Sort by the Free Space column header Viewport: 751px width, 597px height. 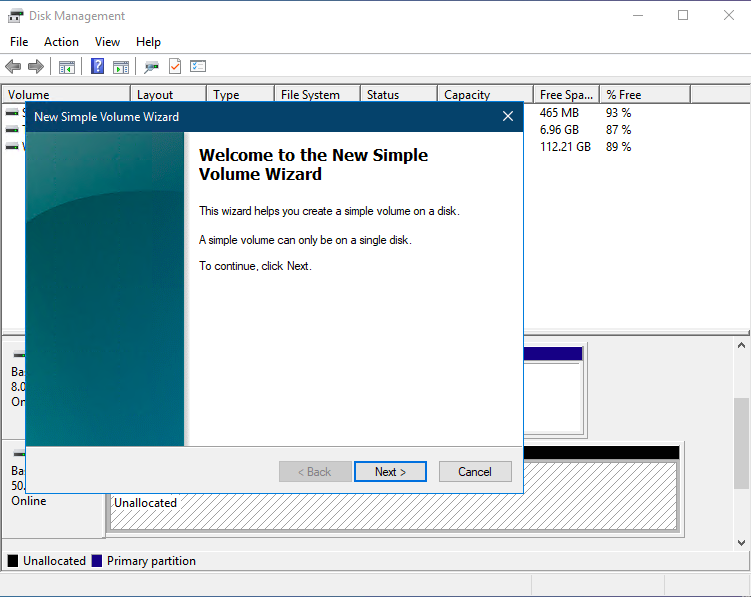point(566,94)
